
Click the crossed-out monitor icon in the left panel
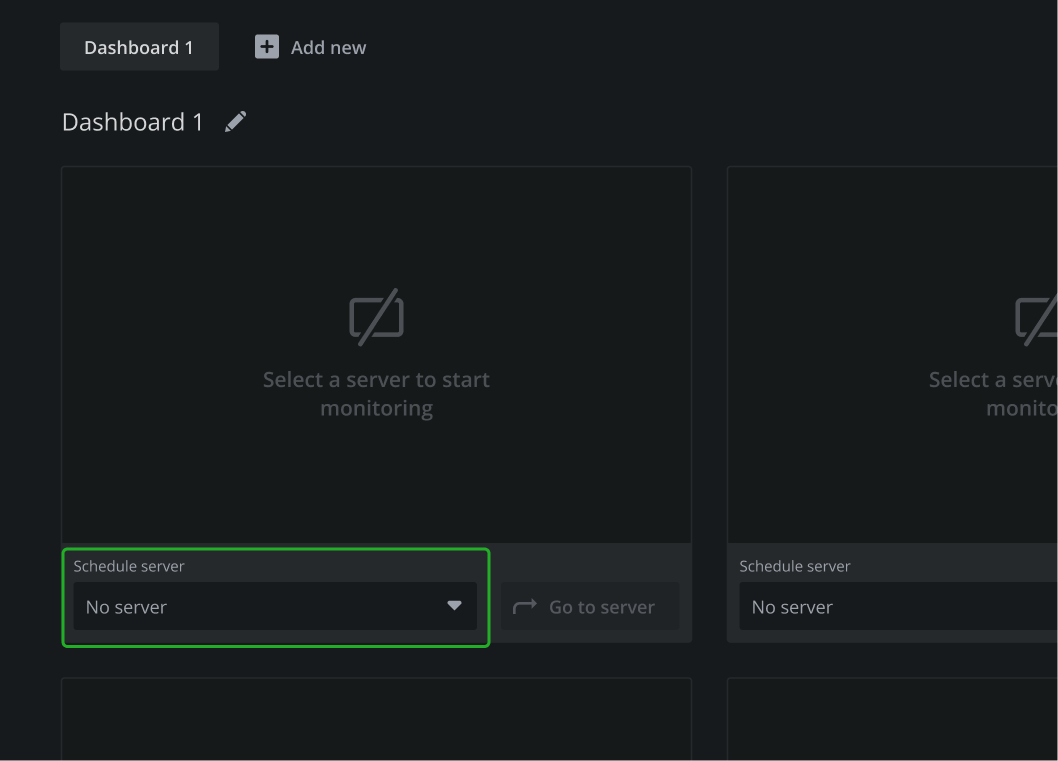click(x=376, y=317)
